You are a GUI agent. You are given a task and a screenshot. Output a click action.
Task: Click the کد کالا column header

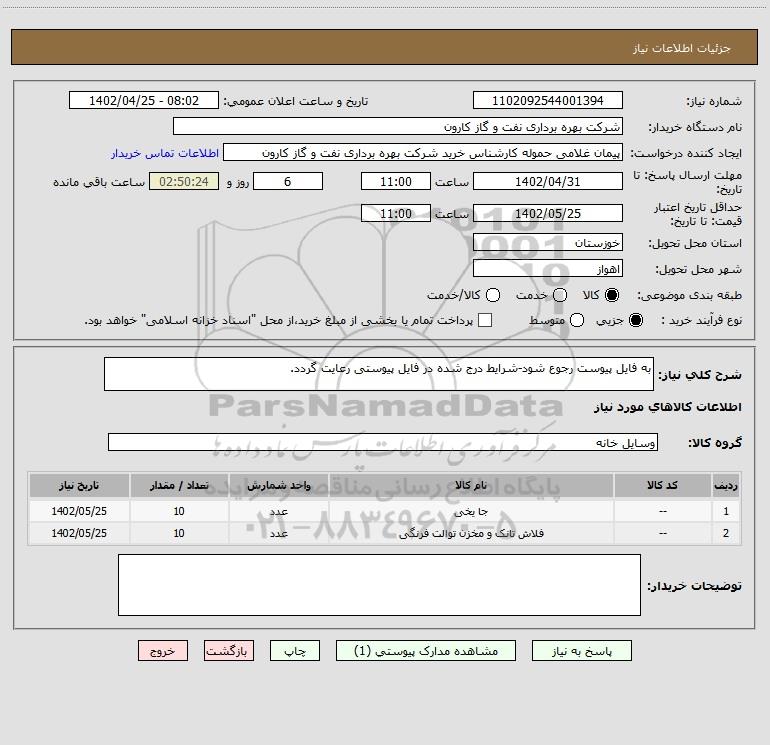click(662, 486)
